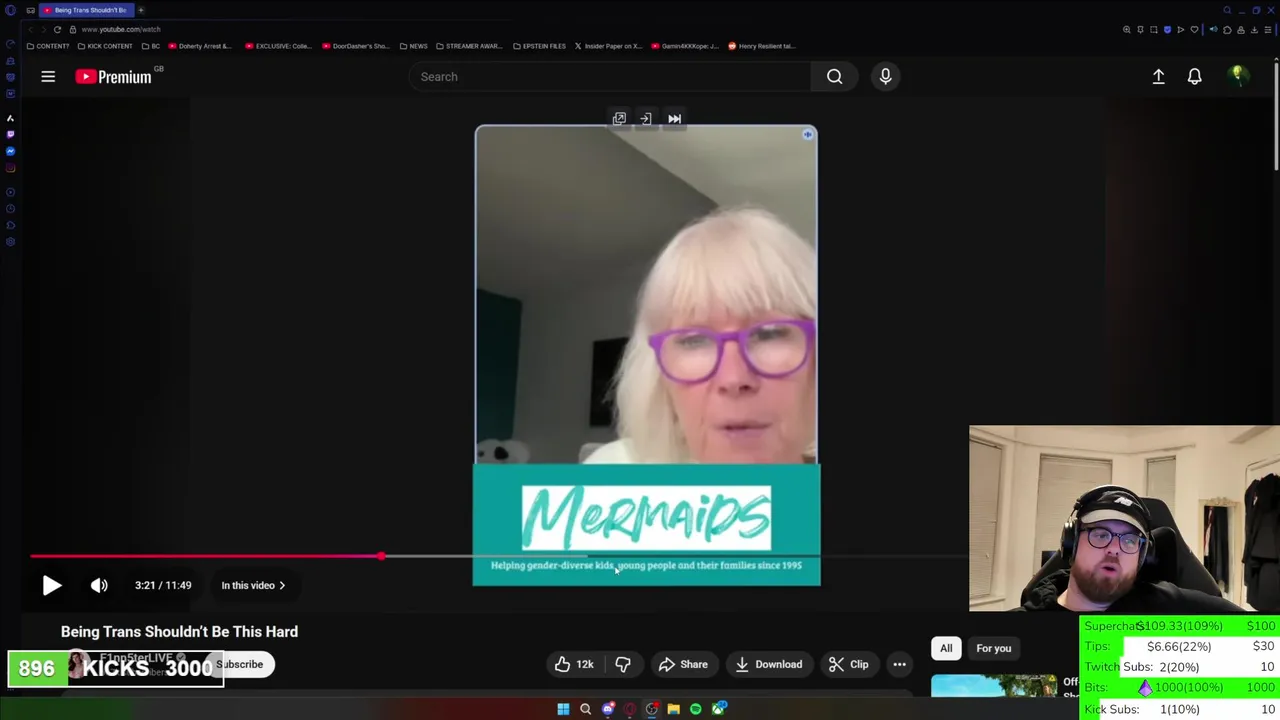Subscribe to the channel
The height and width of the screenshot is (720, 1280).
click(240, 664)
